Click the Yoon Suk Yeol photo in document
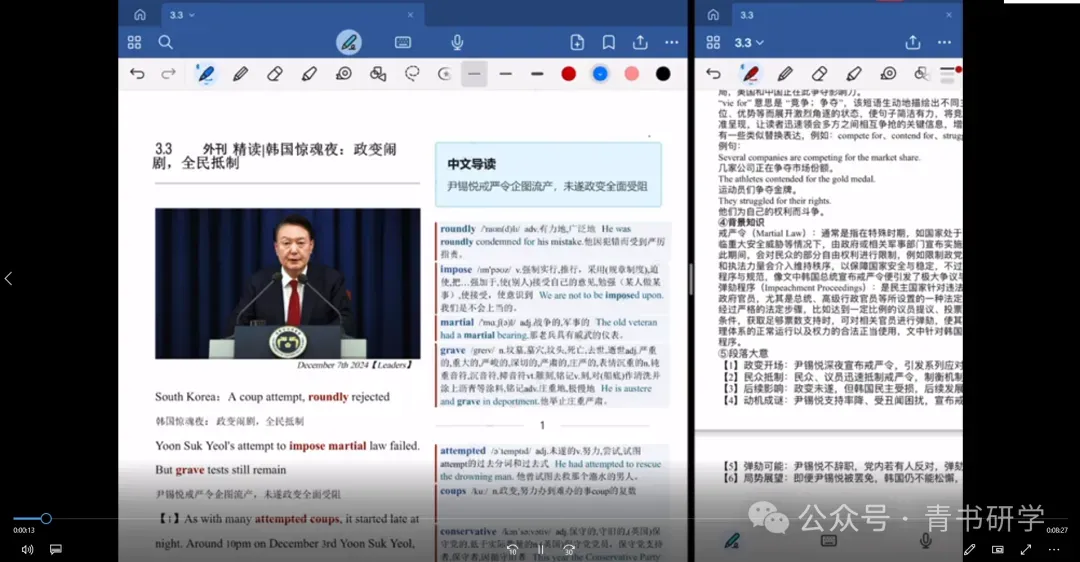 coord(287,283)
